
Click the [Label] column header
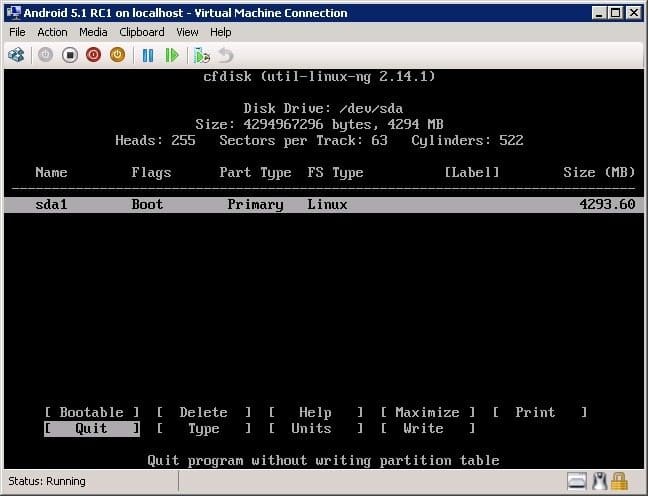(472, 172)
